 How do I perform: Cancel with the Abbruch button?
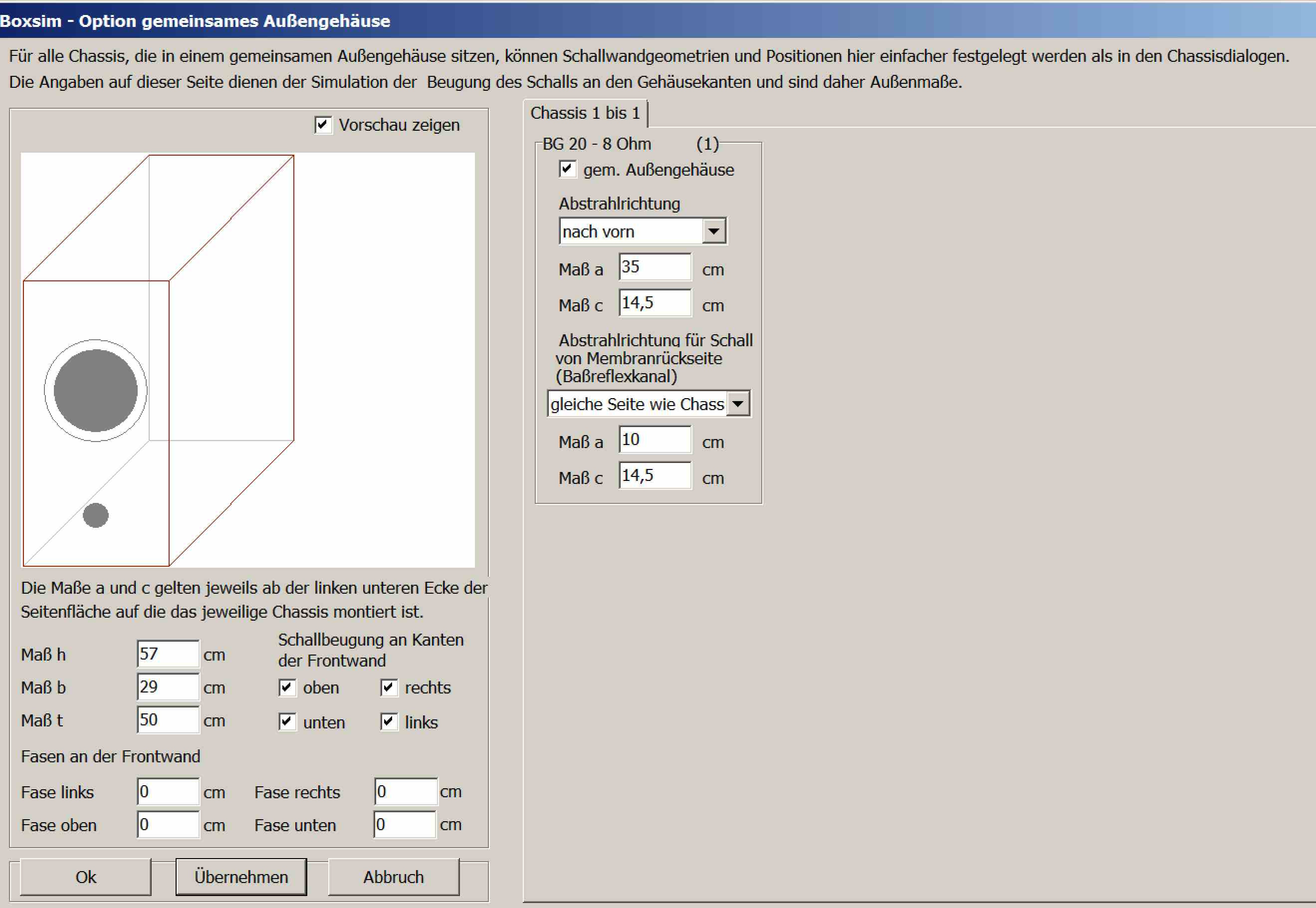click(394, 877)
